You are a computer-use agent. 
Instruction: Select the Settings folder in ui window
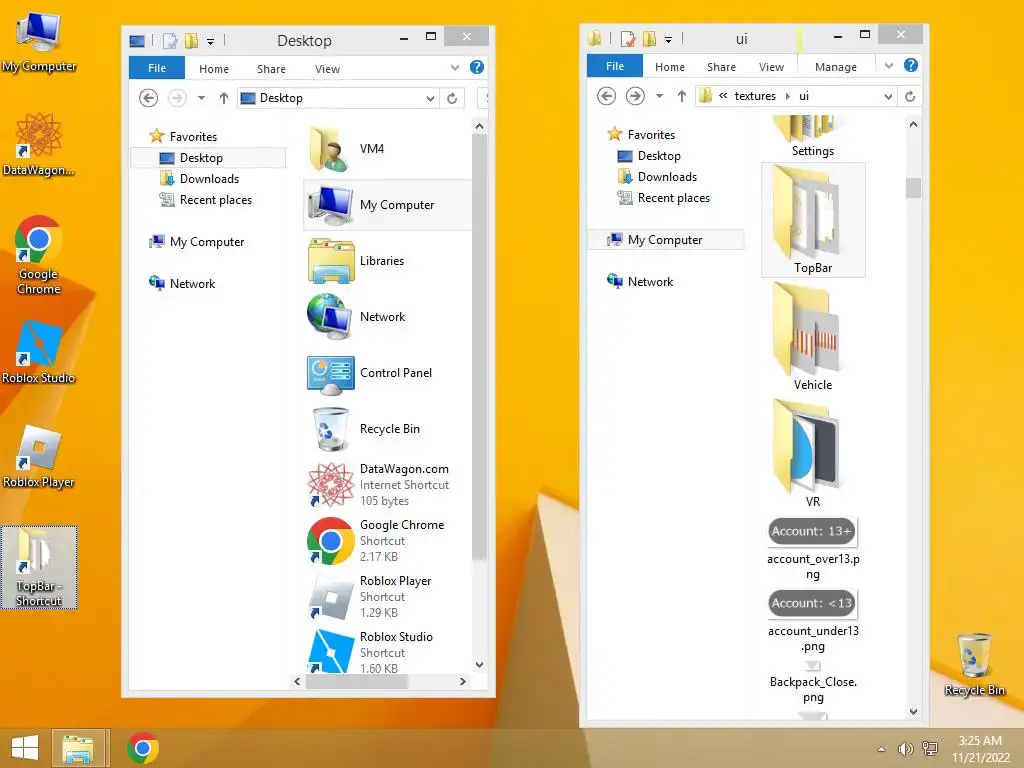coord(812,137)
